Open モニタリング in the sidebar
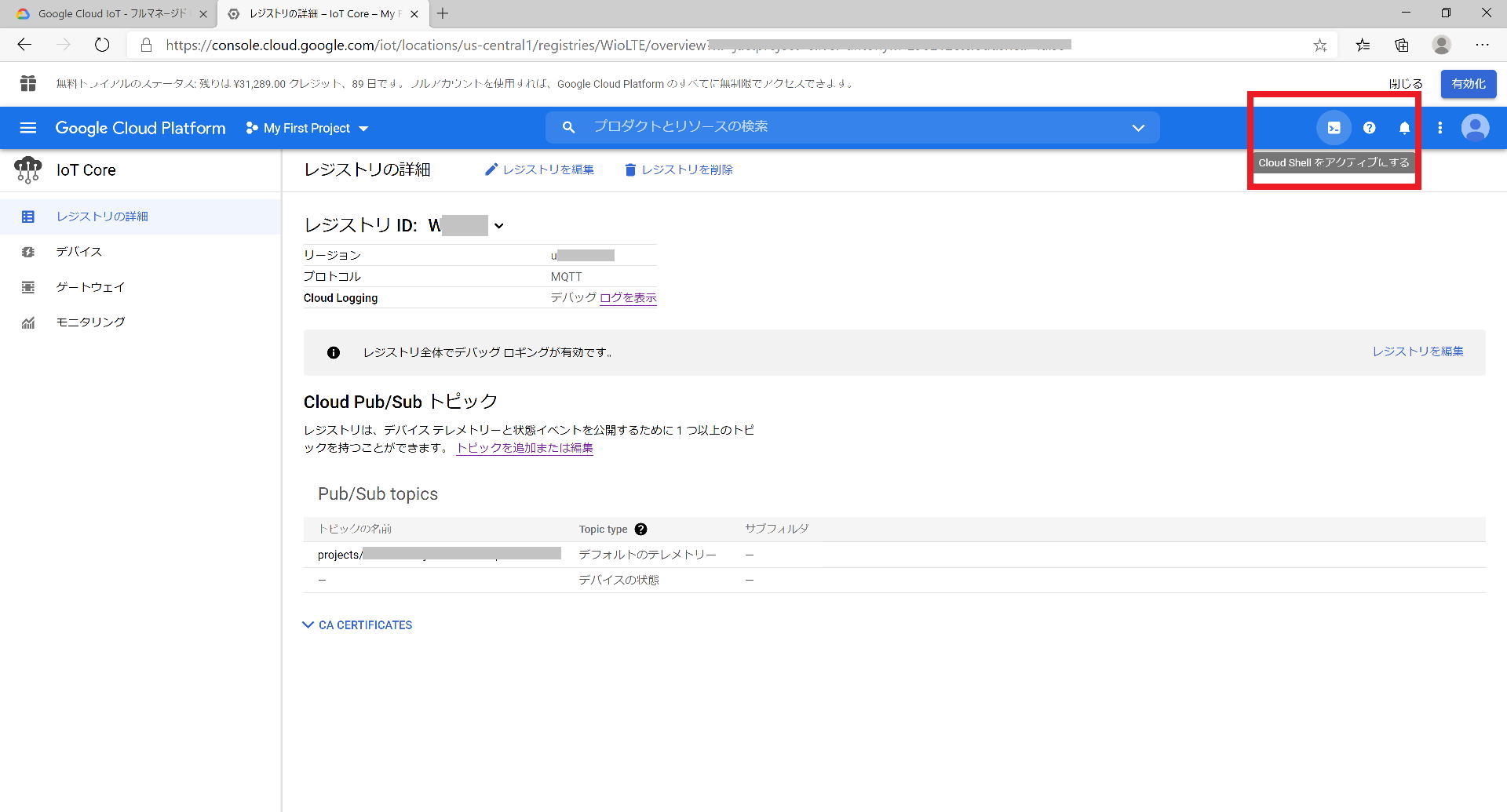 click(90, 322)
